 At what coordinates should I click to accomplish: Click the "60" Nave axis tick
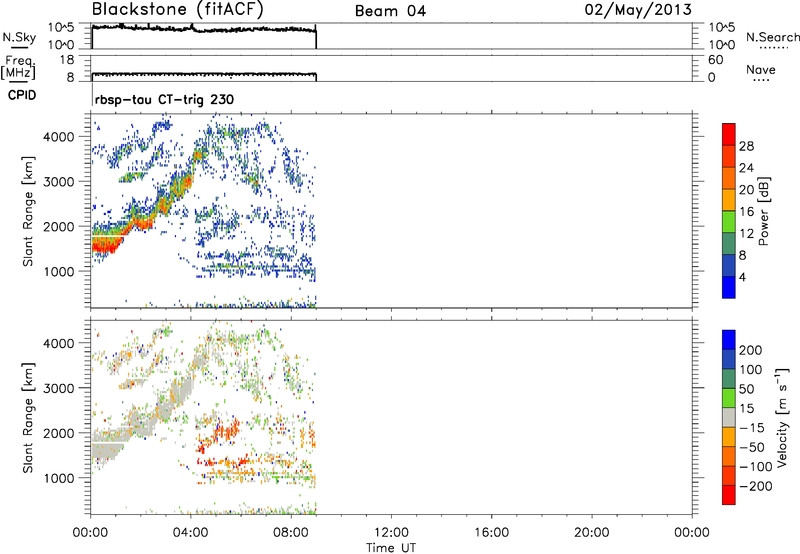(x=715, y=60)
